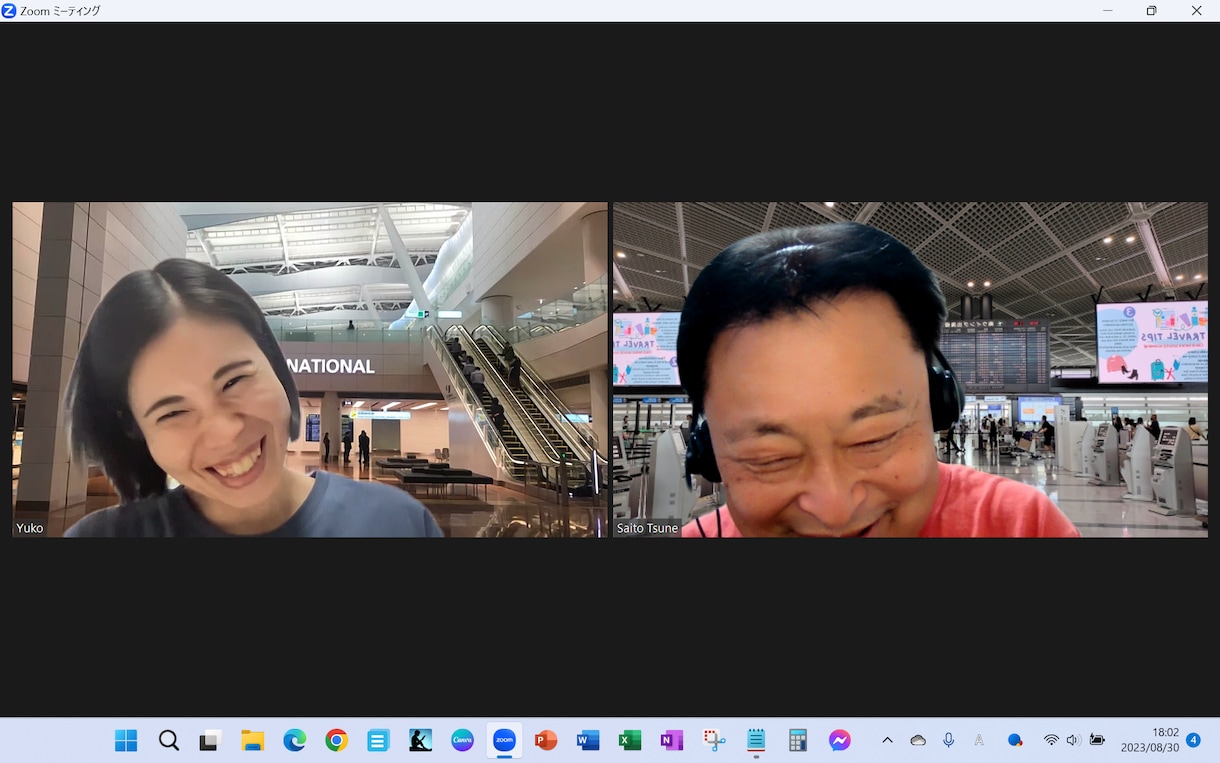The image size is (1220, 763).
Task: Open Notepad from the taskbar
Action: (756, 740)
